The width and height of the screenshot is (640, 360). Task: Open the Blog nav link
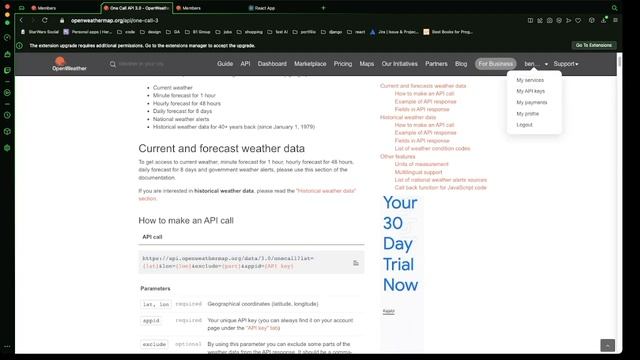tap(461, 64)
